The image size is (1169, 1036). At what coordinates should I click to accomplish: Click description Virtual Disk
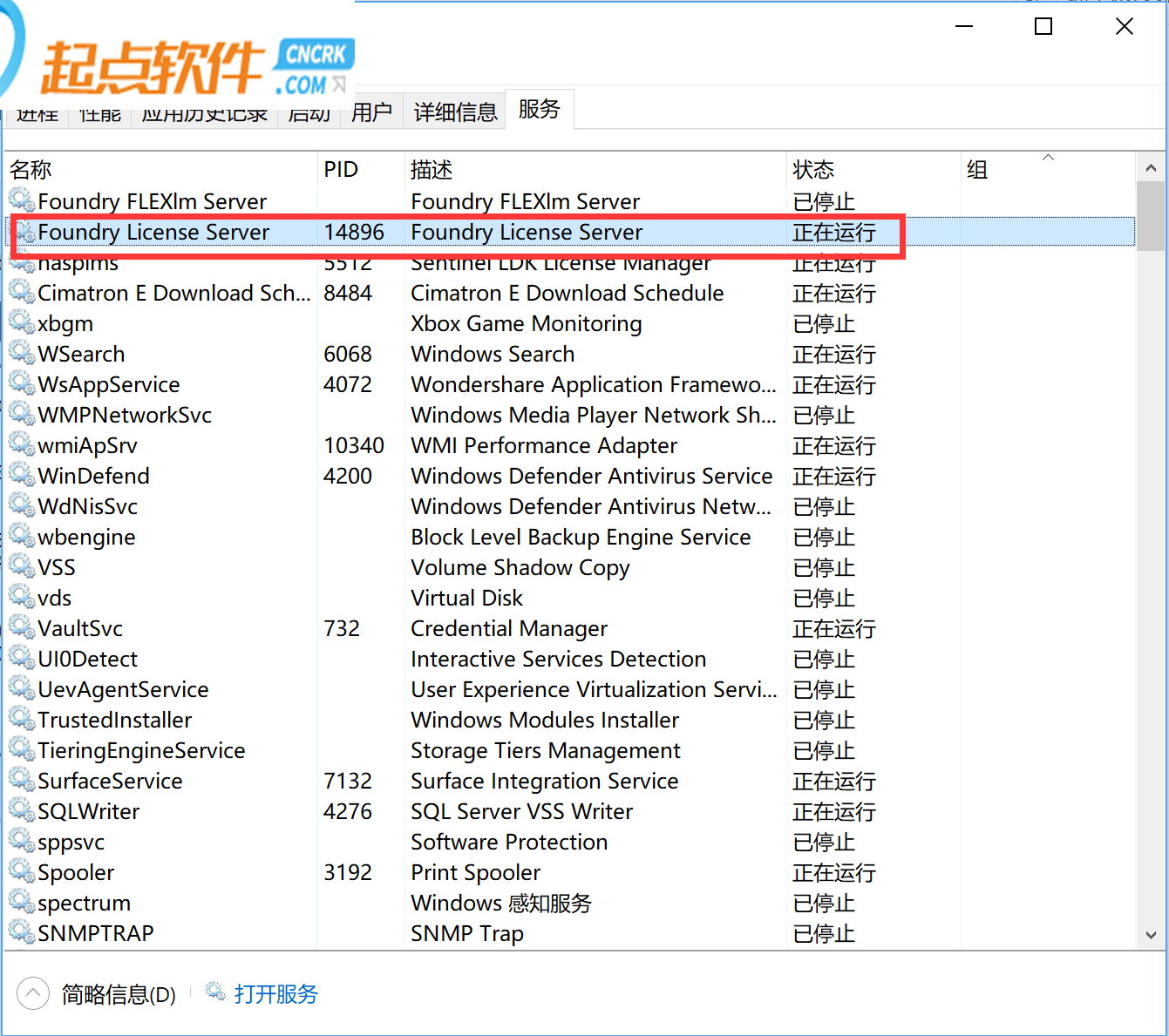coord(466,598)
